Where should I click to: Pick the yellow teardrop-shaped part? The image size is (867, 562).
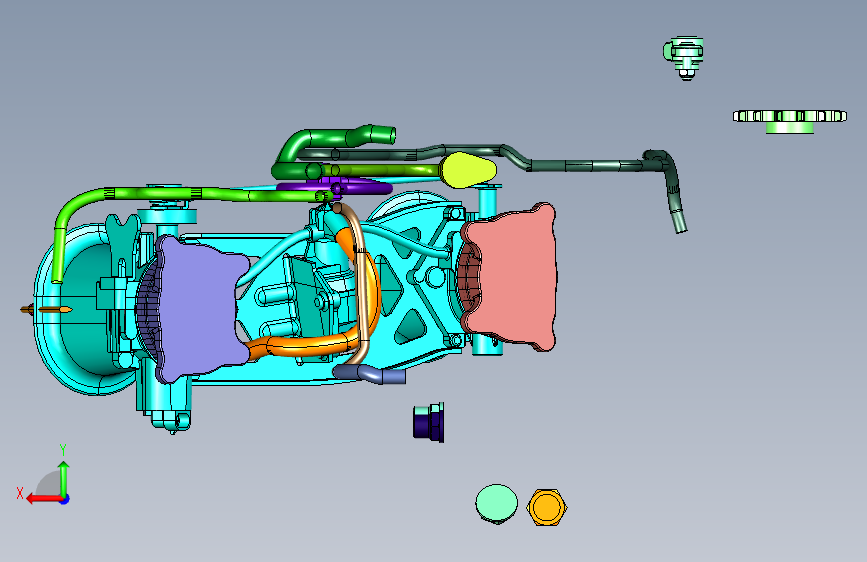(468, 170)
